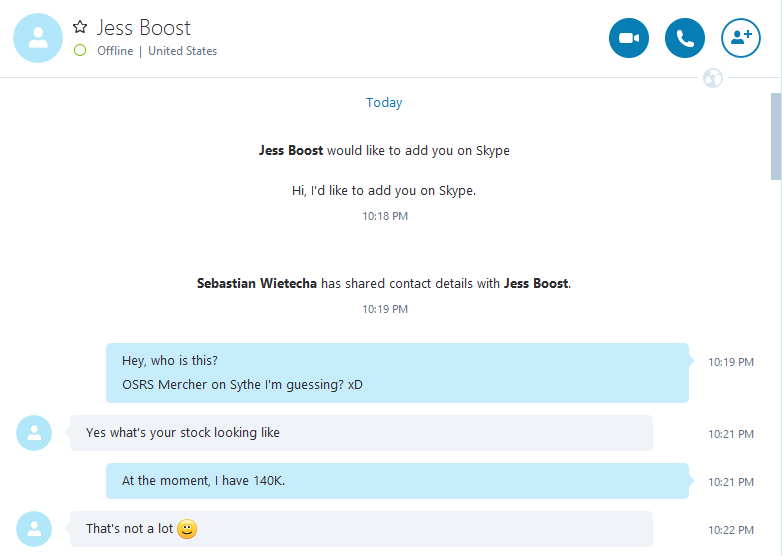Click the avatar beside 'Yes what's your stock' message
The width and height of the screenshot is (782, 556).
[x=34, y=433]
